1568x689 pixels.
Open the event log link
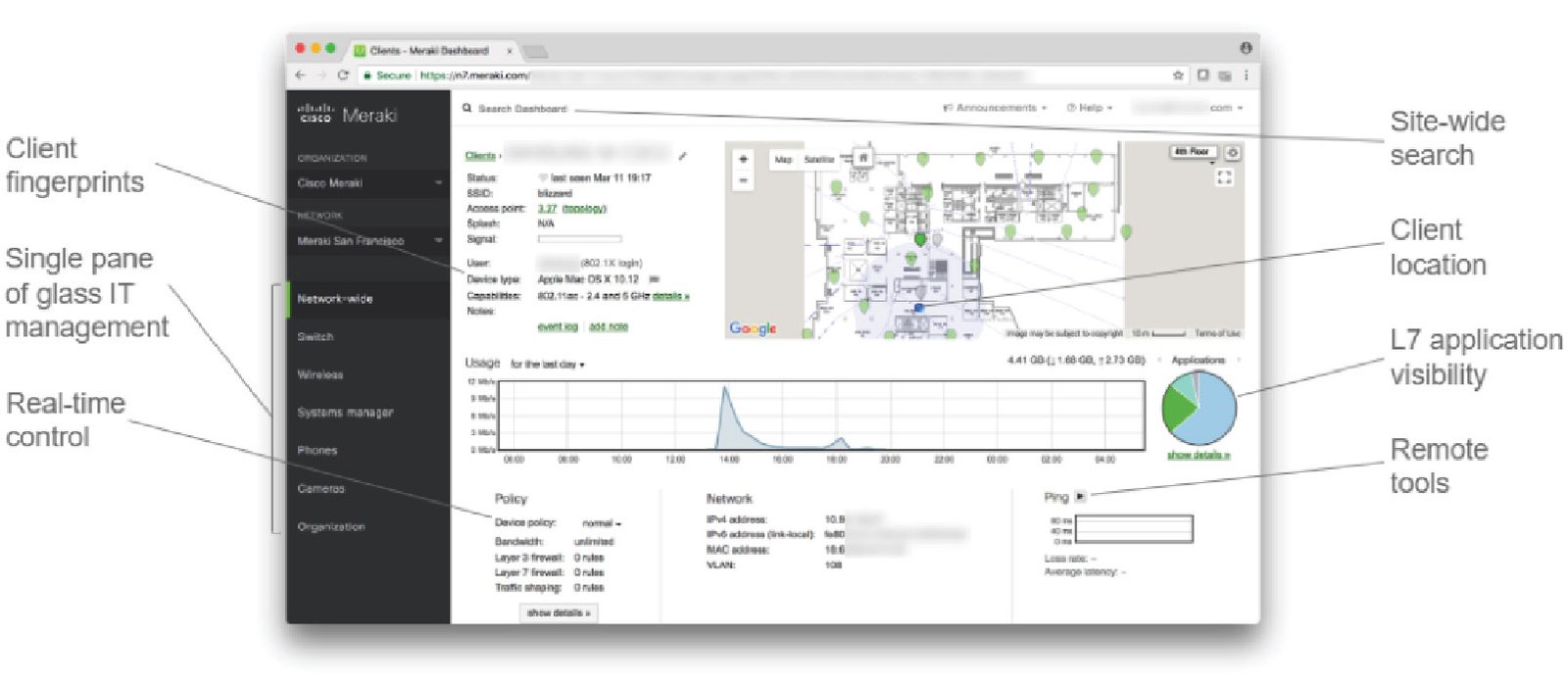[558, 326]
